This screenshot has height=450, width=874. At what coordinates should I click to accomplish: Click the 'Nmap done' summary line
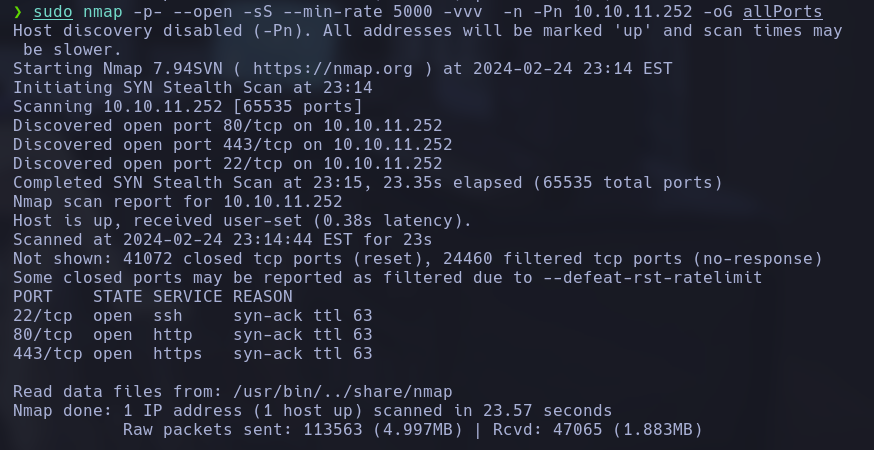coord(312,411)
